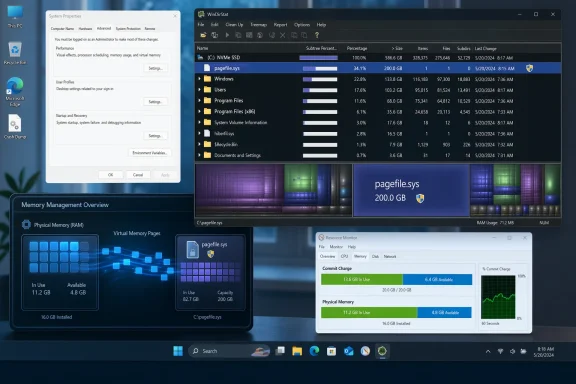
Task: Click OK in System Properties
Action: point(111,175)
